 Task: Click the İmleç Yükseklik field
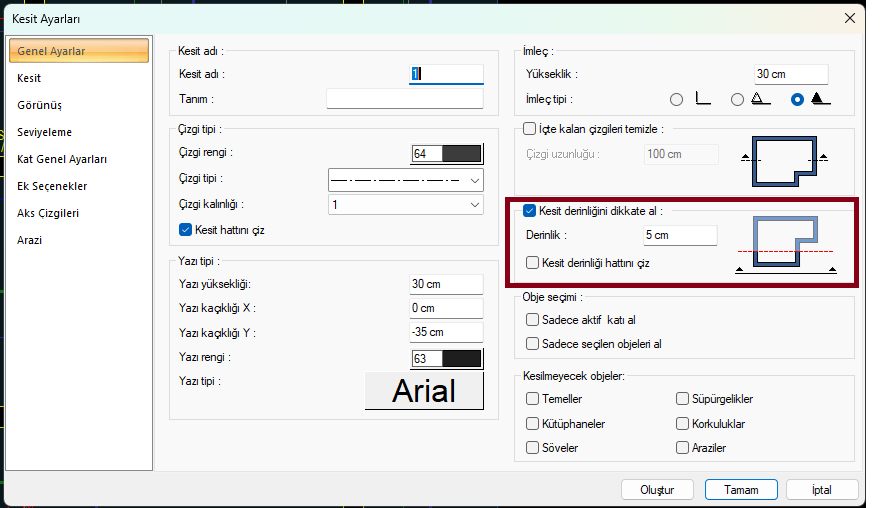(x=791, y=74)
